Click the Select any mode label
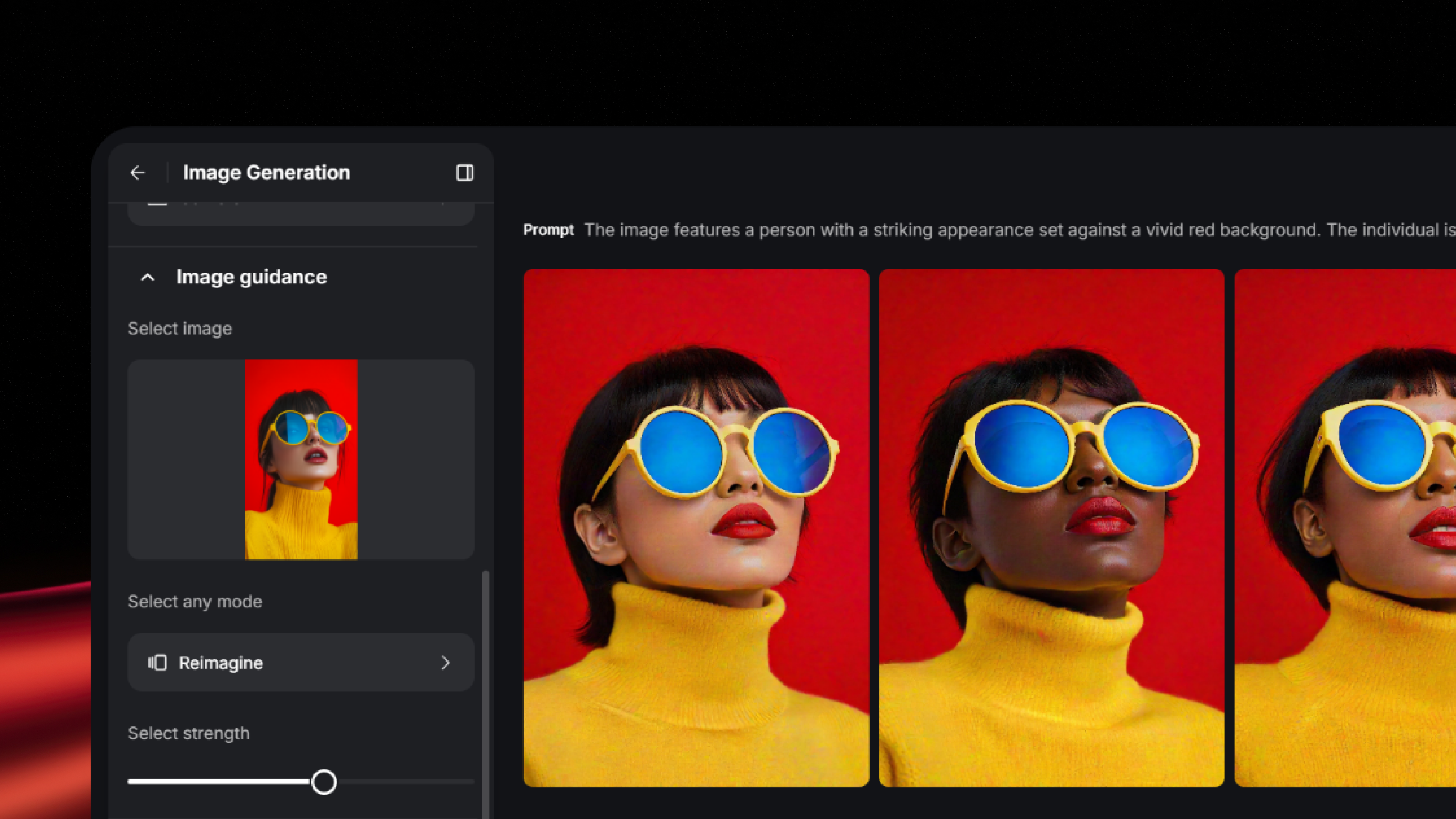The width and height of the screenshot is (1456, 819). (195, 602)
